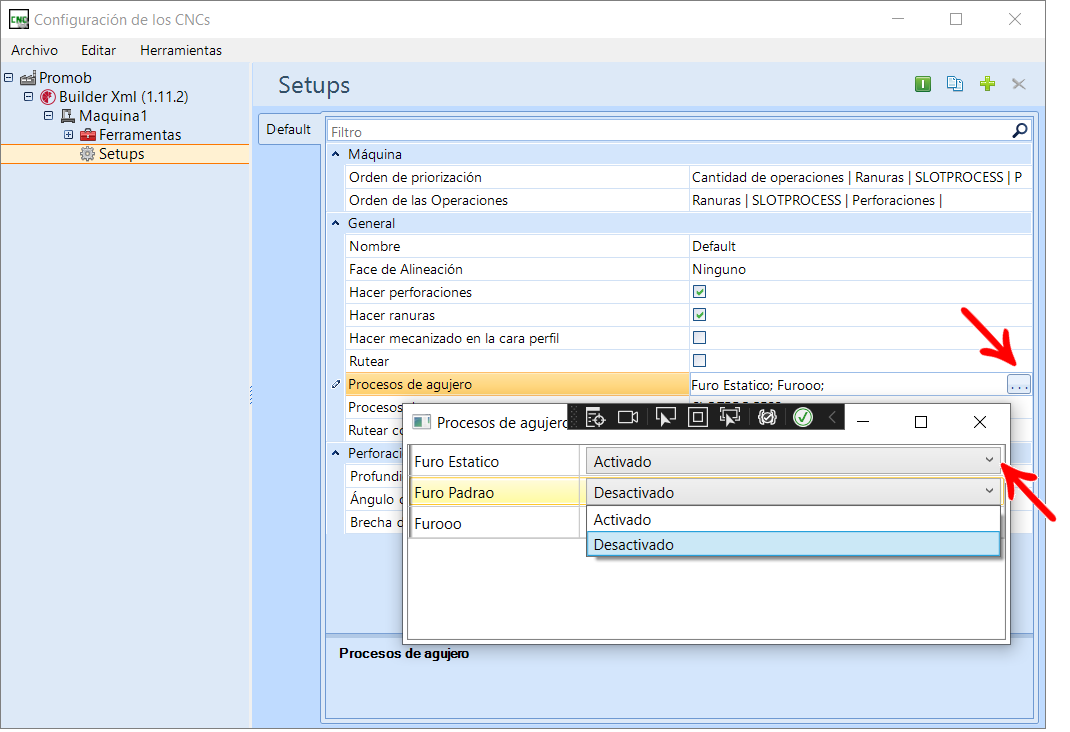Click the live visual tree icon in debug toolbar
The width and height of the screenshot is (1070, 732).
tap(595, 417)
